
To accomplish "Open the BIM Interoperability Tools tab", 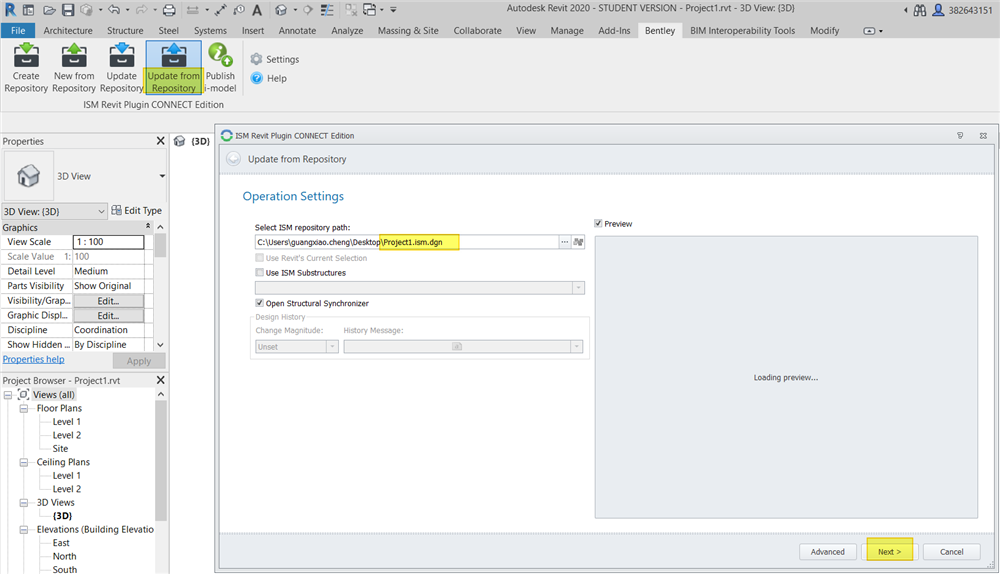I will pos(742,31).
